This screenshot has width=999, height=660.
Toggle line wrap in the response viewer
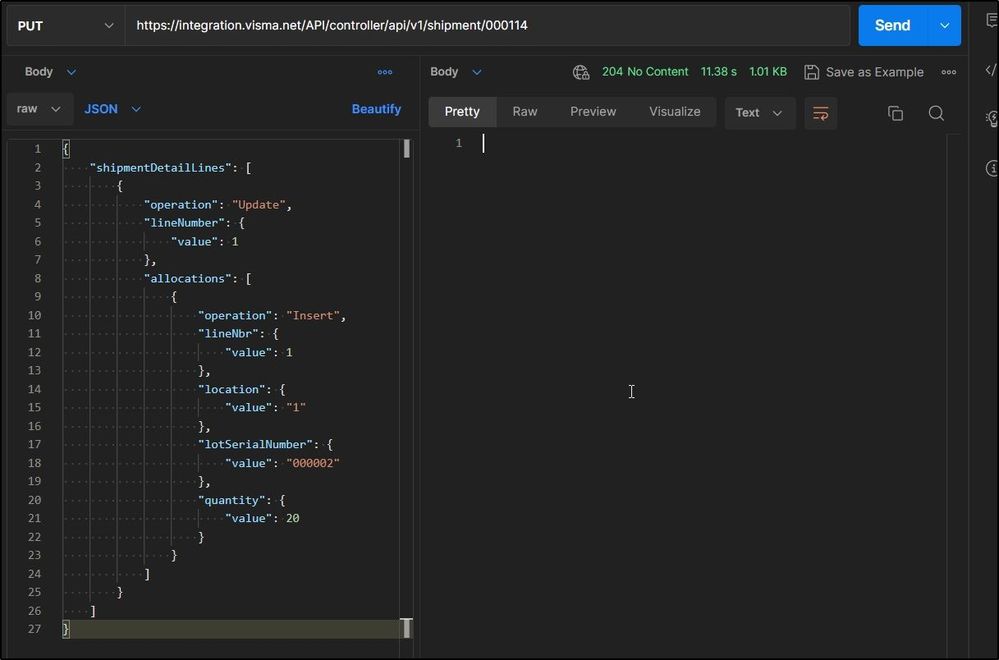coord(820,113)
